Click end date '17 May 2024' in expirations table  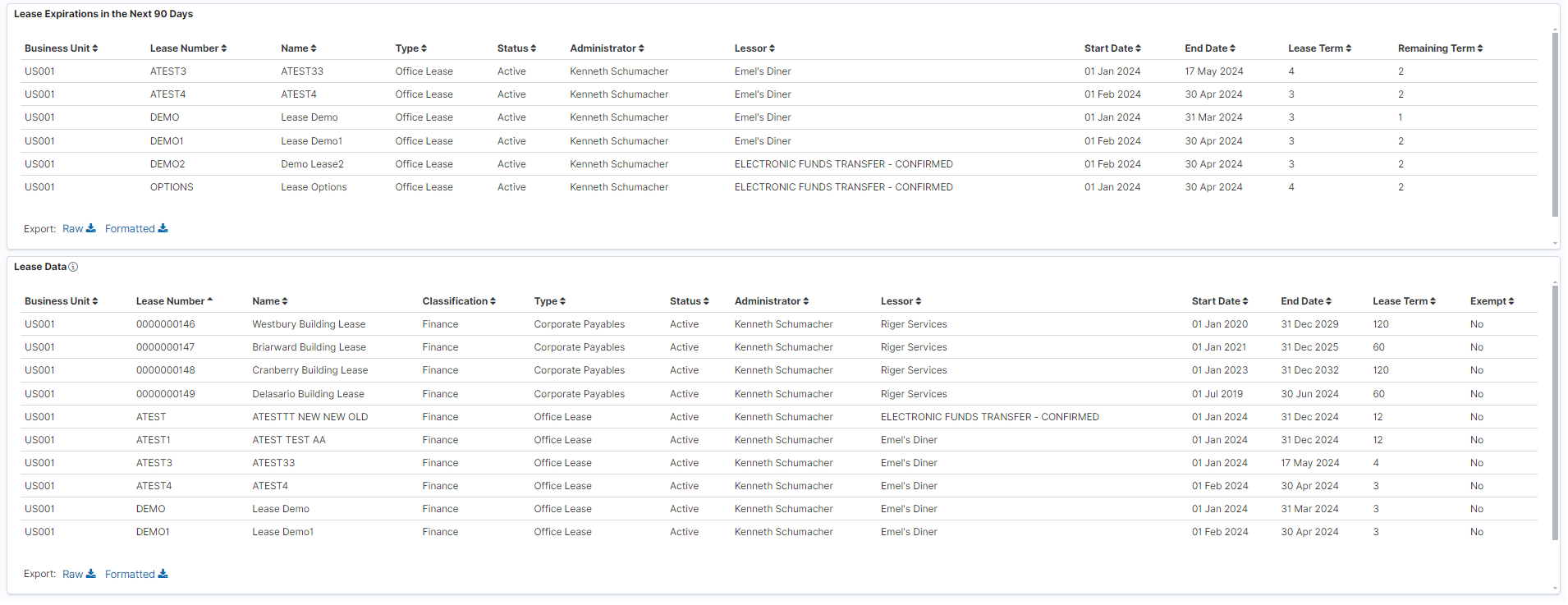[1213, 71]
